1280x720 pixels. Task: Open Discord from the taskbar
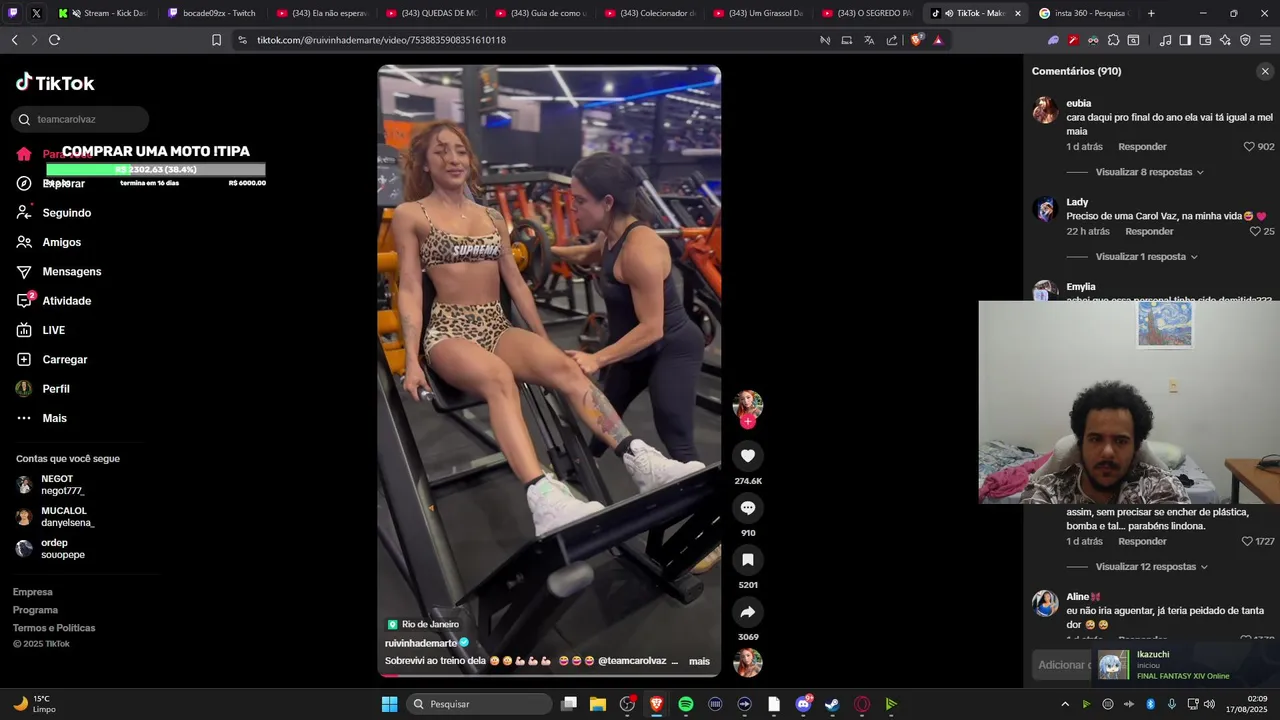[803, 704]
